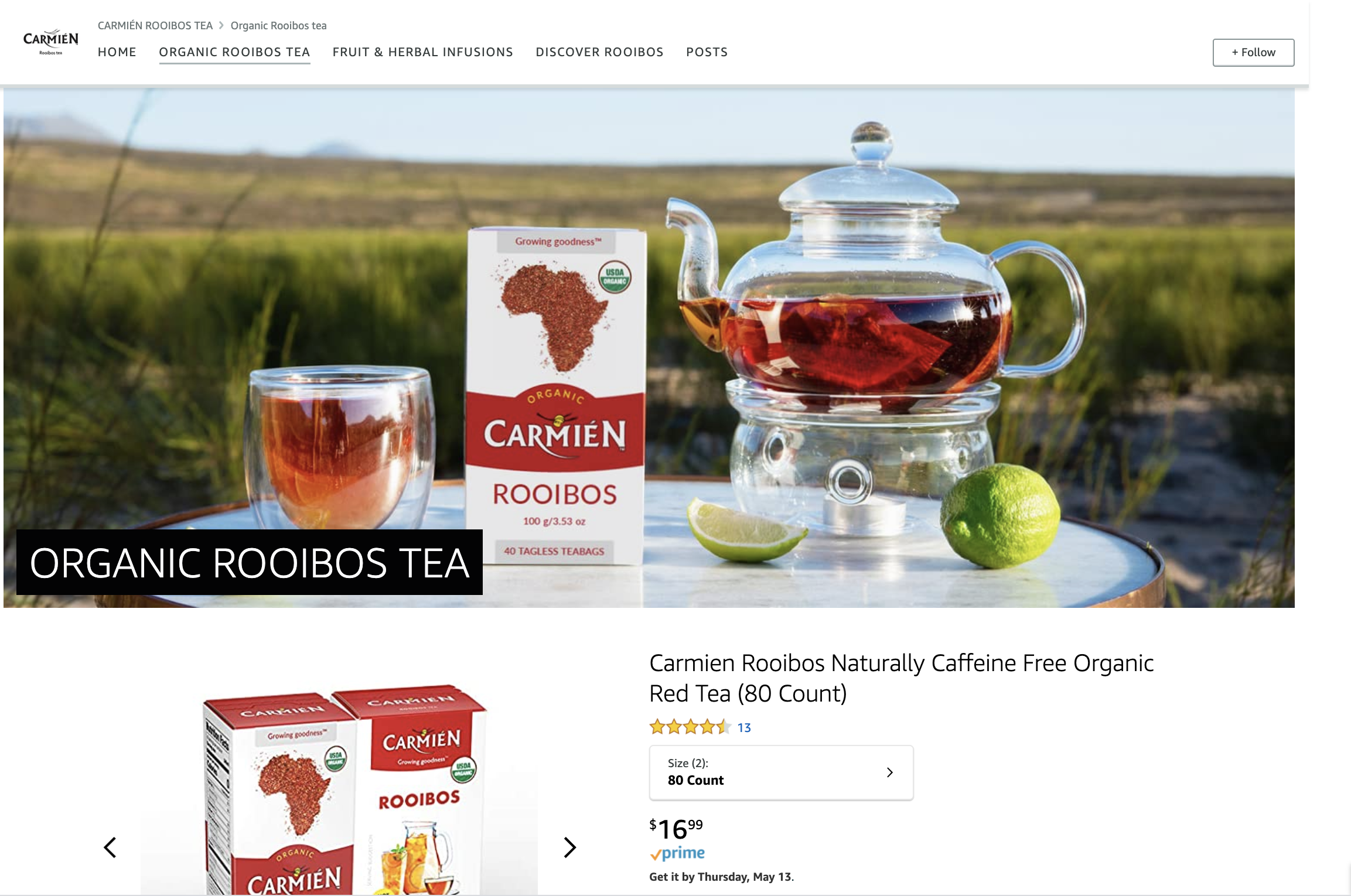Viewport: 1351px width, 896px height.
Task: Select ORGANIC ROOIBOS TEA tab
Action: [x=234, y=52]
